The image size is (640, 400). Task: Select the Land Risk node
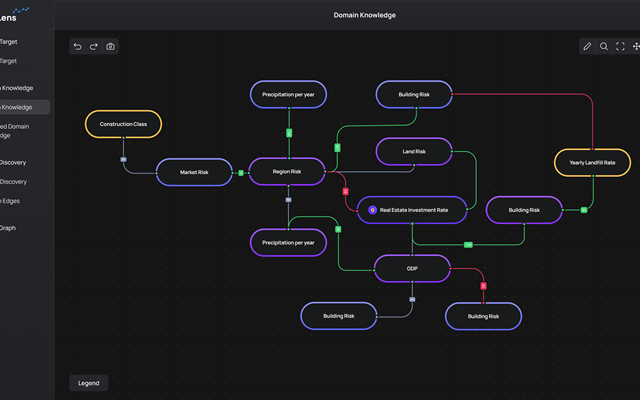(x=414, y=151)
